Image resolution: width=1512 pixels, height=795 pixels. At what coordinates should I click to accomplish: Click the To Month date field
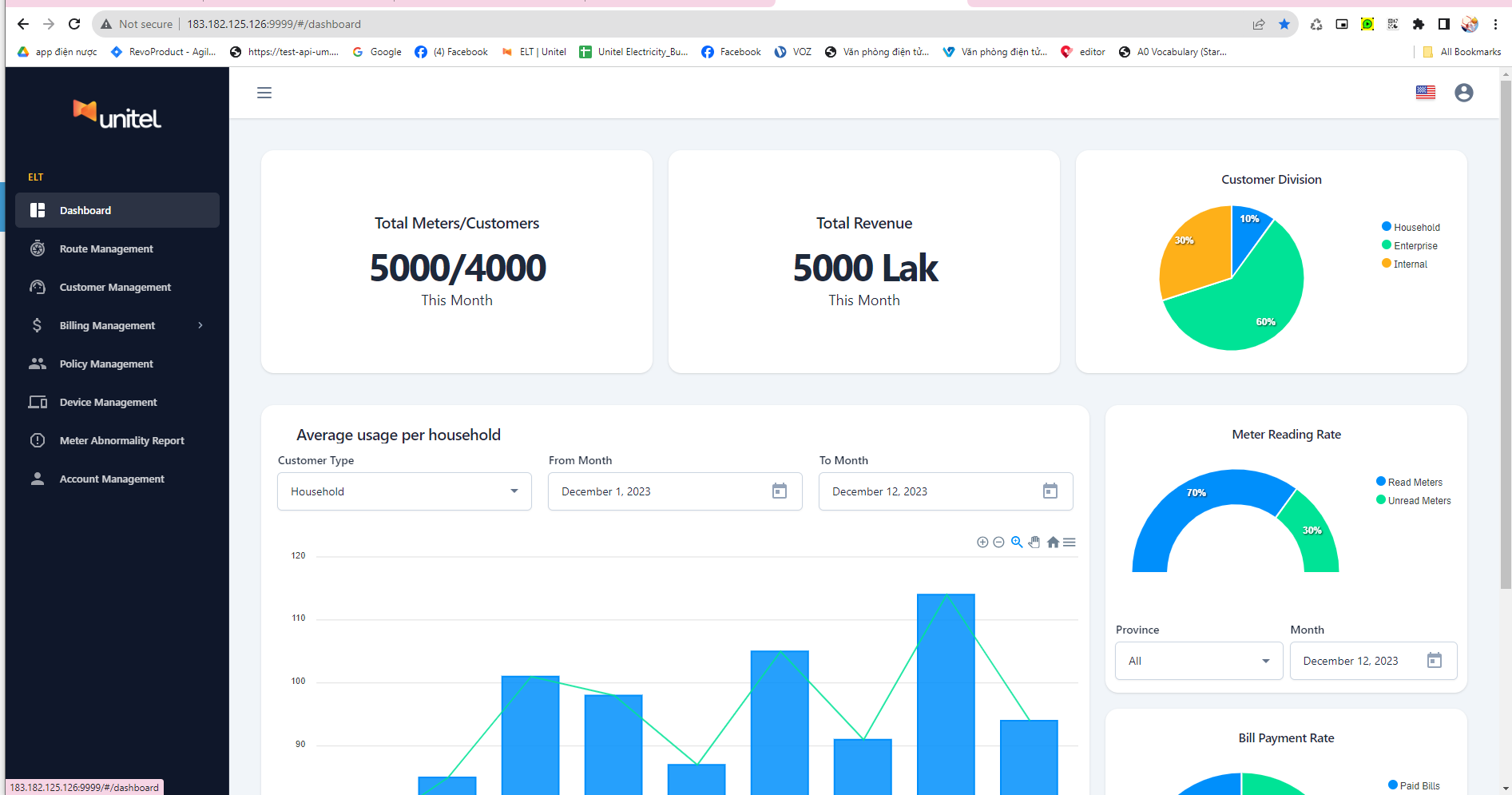[946, 491]
